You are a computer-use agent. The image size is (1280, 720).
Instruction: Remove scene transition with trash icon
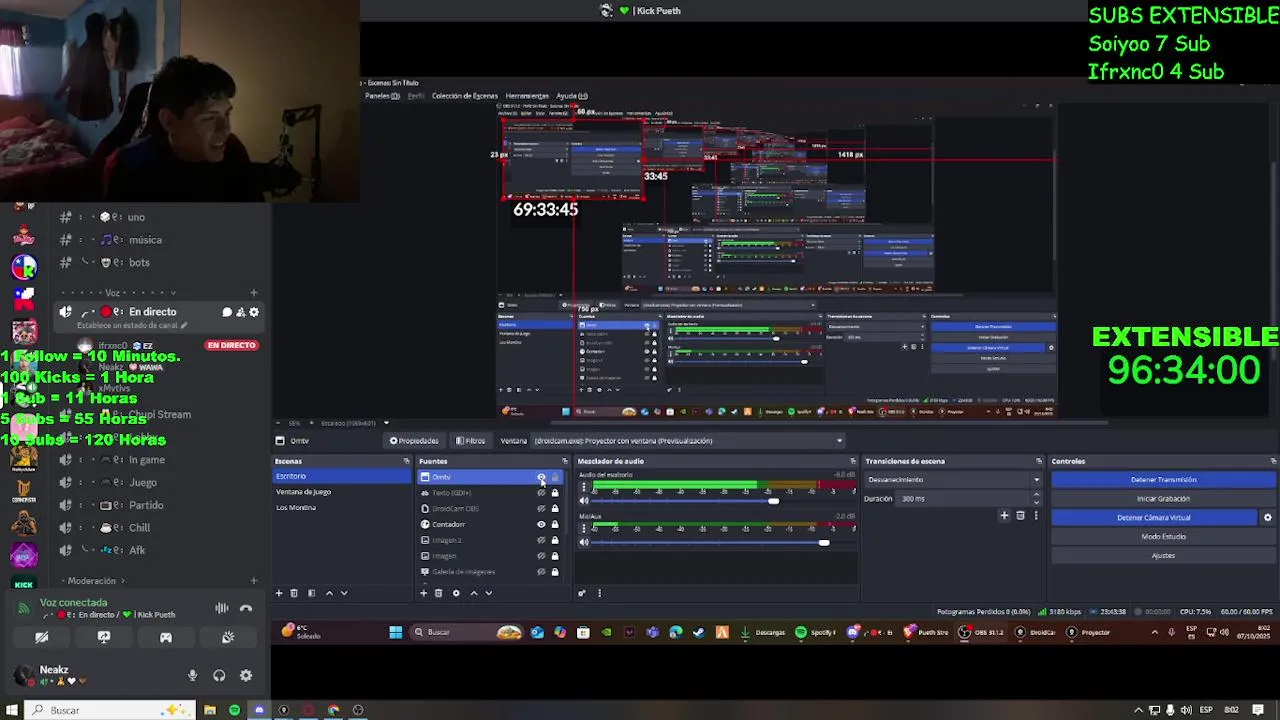click(x=1020, y=516)
